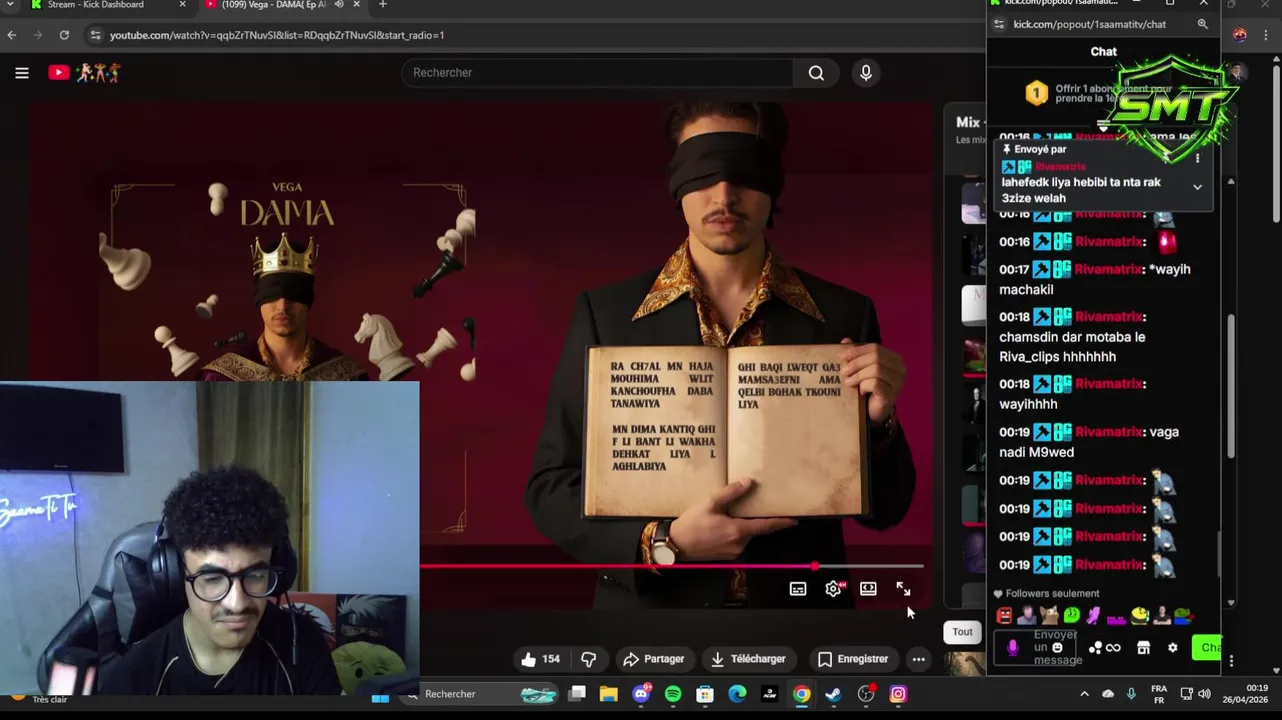Dislike the video
1282x720 pixels.
589,659
